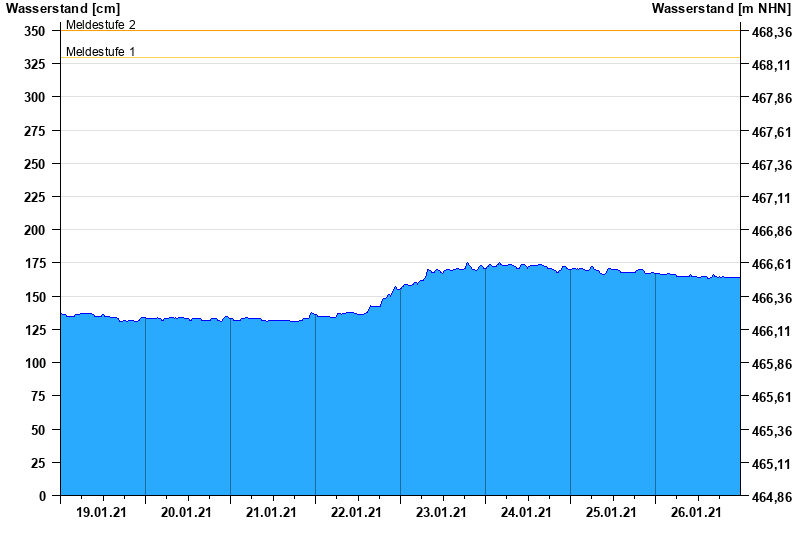Click the Wasserstand [m NHN] axis title

tap(721, 9)
